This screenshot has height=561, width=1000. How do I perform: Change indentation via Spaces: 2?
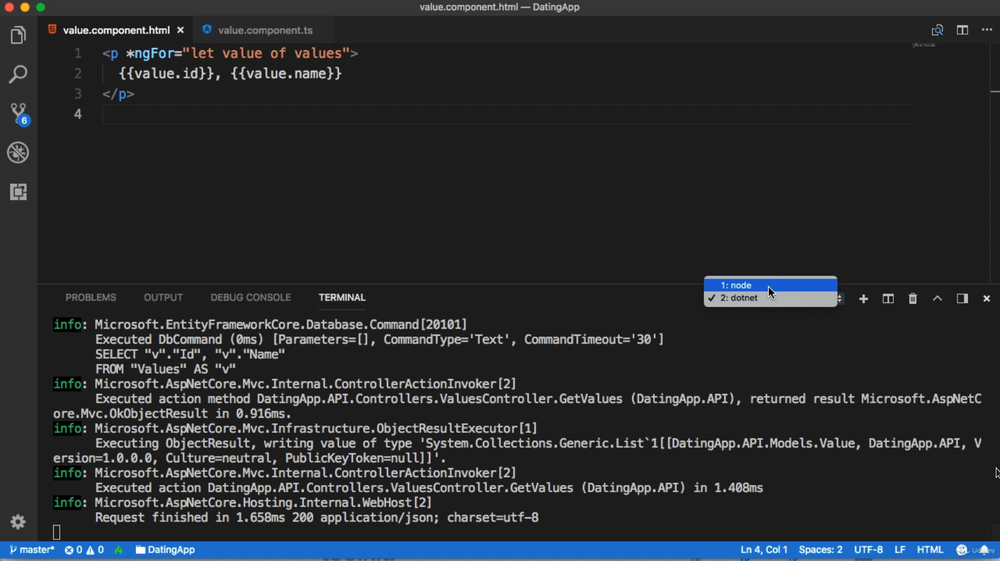[x=820, y=550]
